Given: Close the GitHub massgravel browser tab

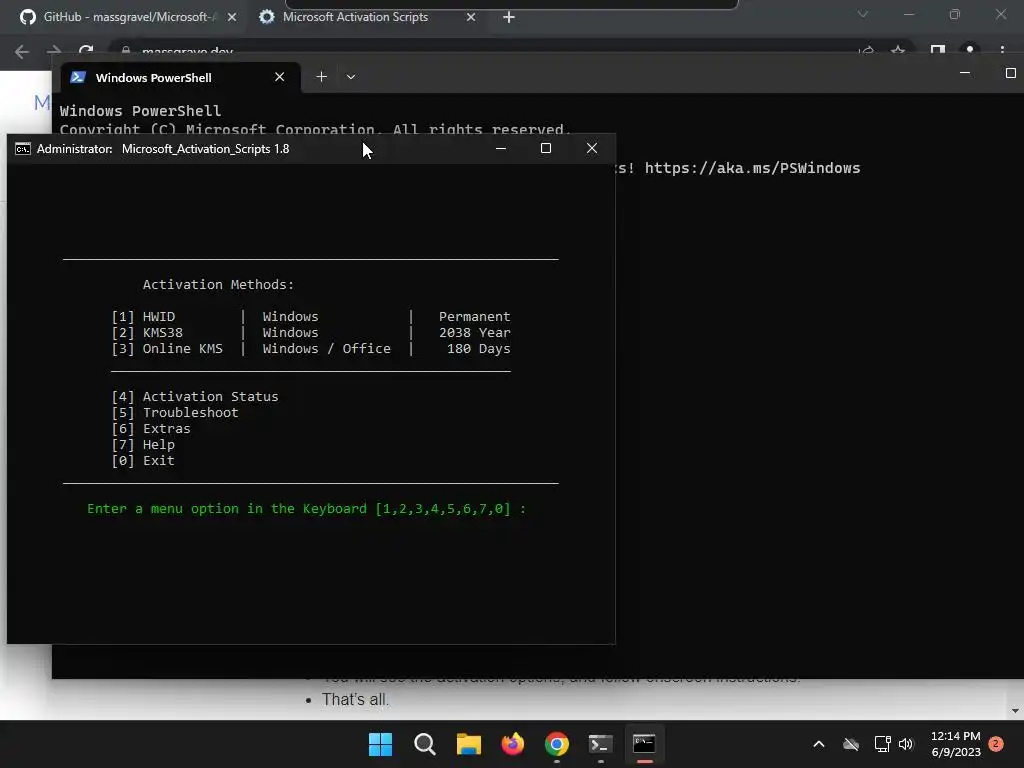Looking at the screenshot, I should (x=232, y=18).
